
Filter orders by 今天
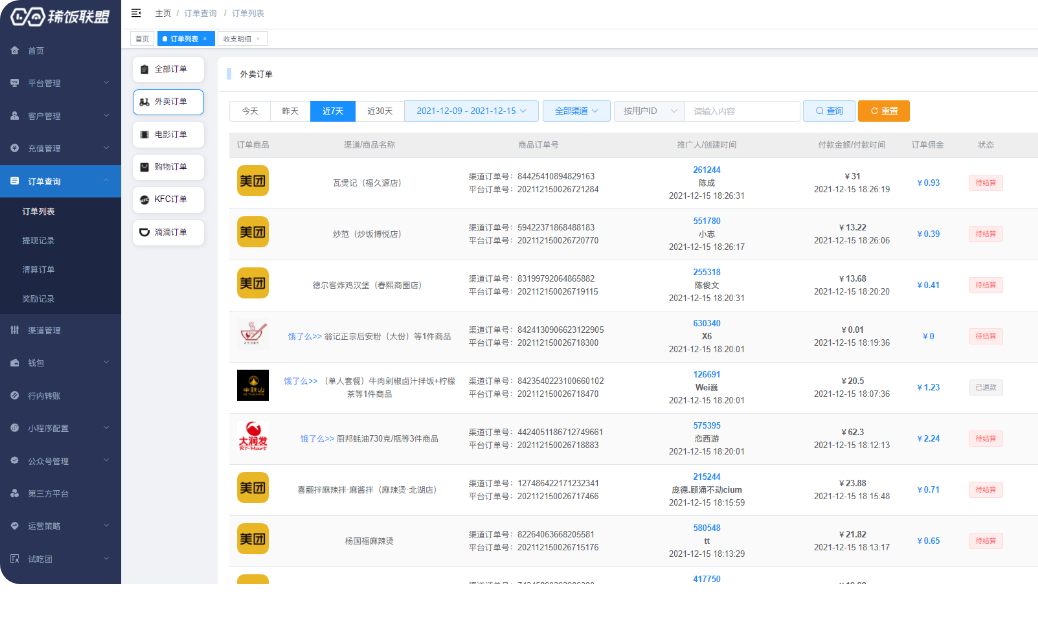[250, 111]
